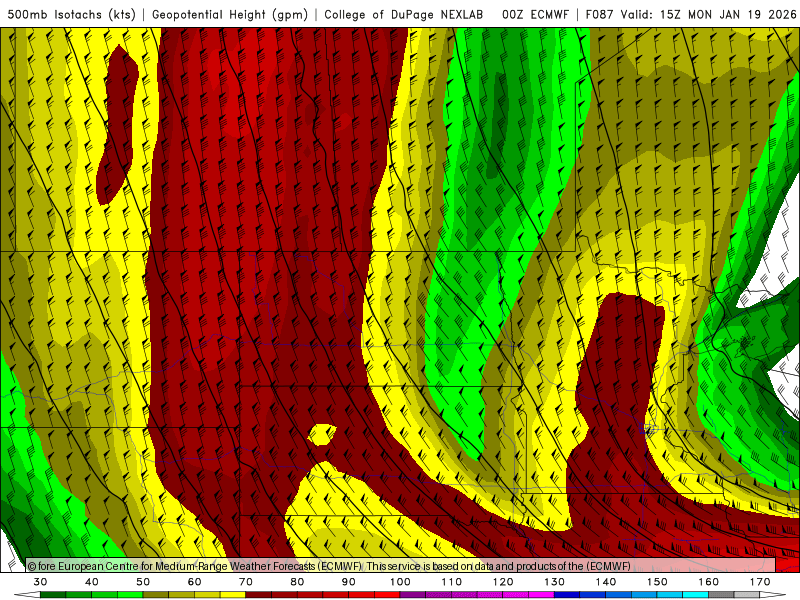Screen dimensions: 800x600
Task: Click 'Valid: 15Z MON JAN 19 2026' text
Action: [x=709, y=15]
